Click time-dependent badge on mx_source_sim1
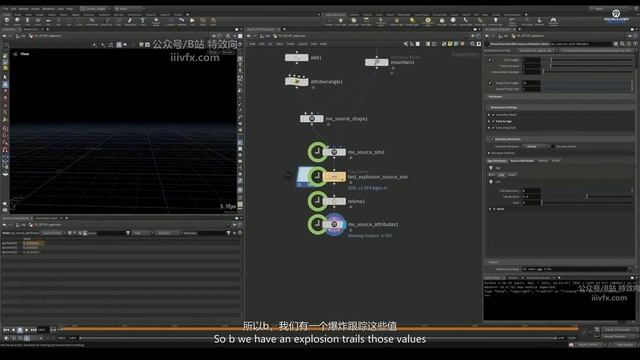The image size is (640, 360). 317,152
